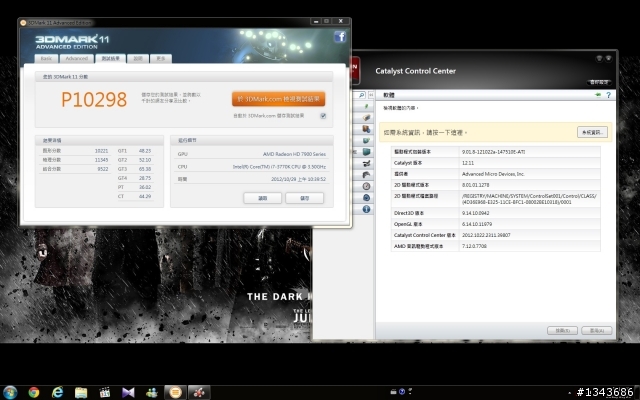
Task: Select the GT4 28.75 result row
Action: point(135,178)
